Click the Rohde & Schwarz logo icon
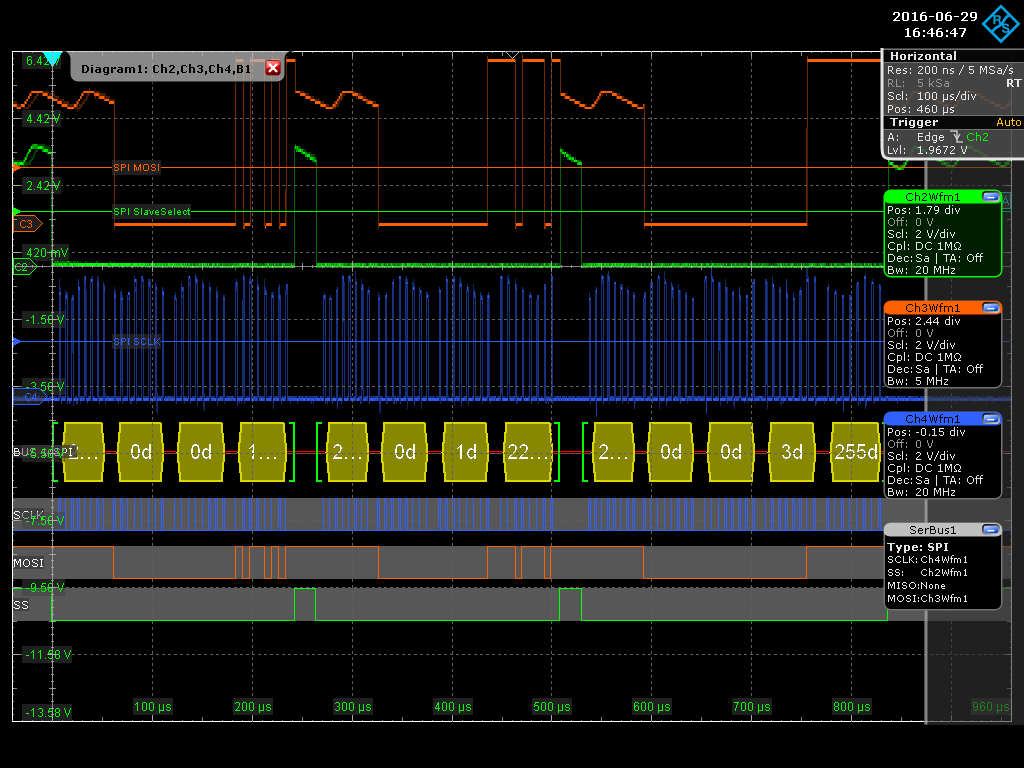The width and height of the screenshot is (1024, 768). coord(1000,24)
